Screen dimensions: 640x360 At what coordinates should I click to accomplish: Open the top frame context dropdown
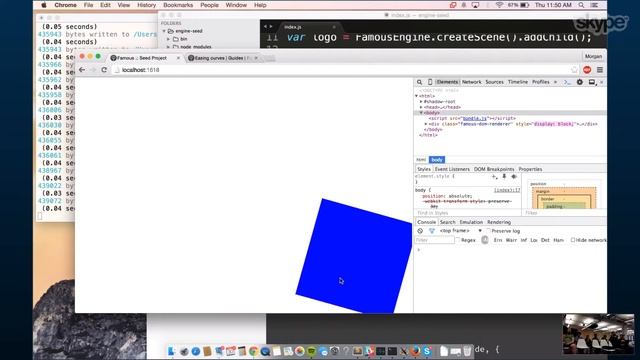[x=460, y=231]
